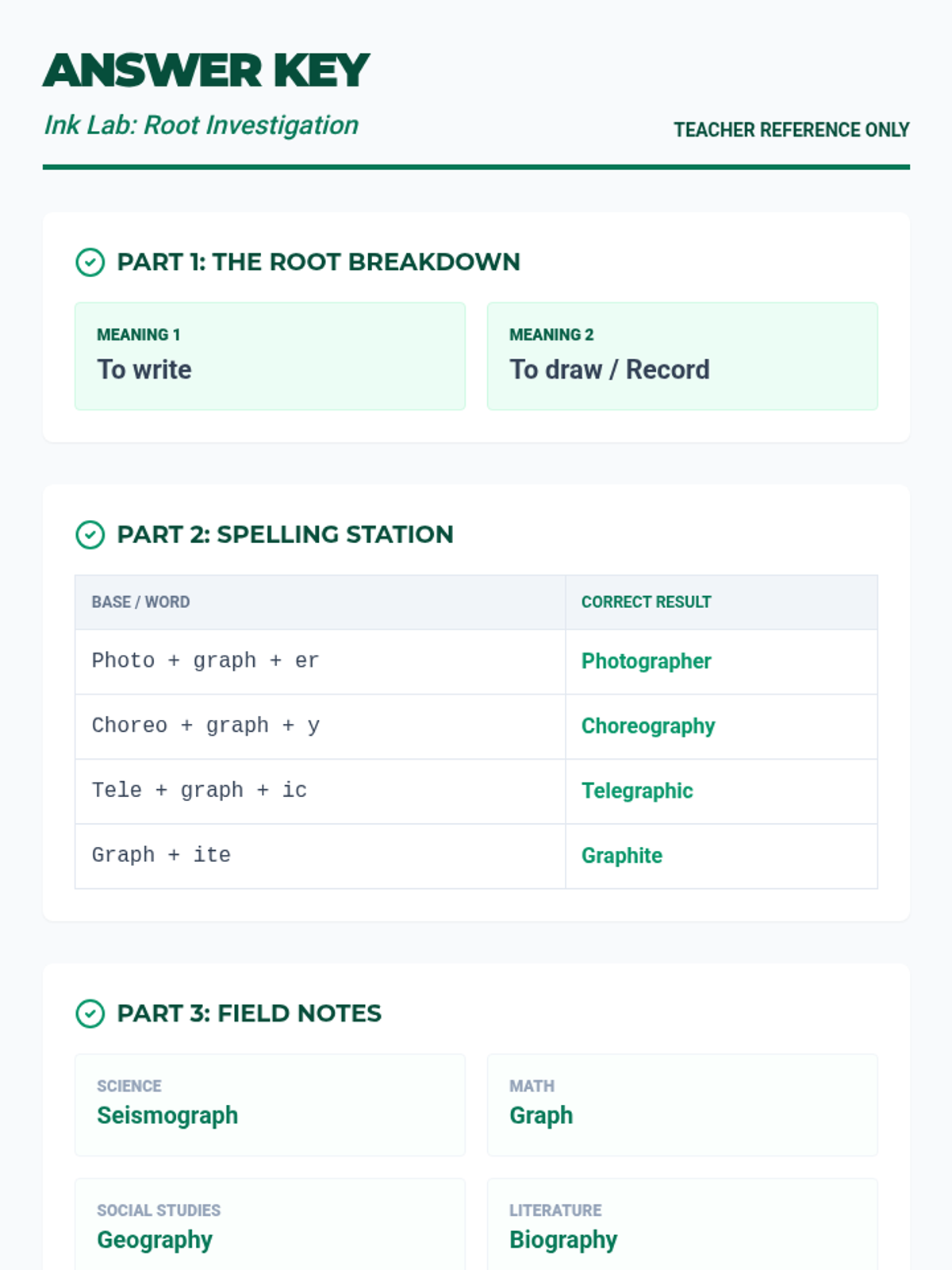Click the Part 3 Field Notes check icon
This screenshot has width=952, height=1270.
tap(90, 1014)
